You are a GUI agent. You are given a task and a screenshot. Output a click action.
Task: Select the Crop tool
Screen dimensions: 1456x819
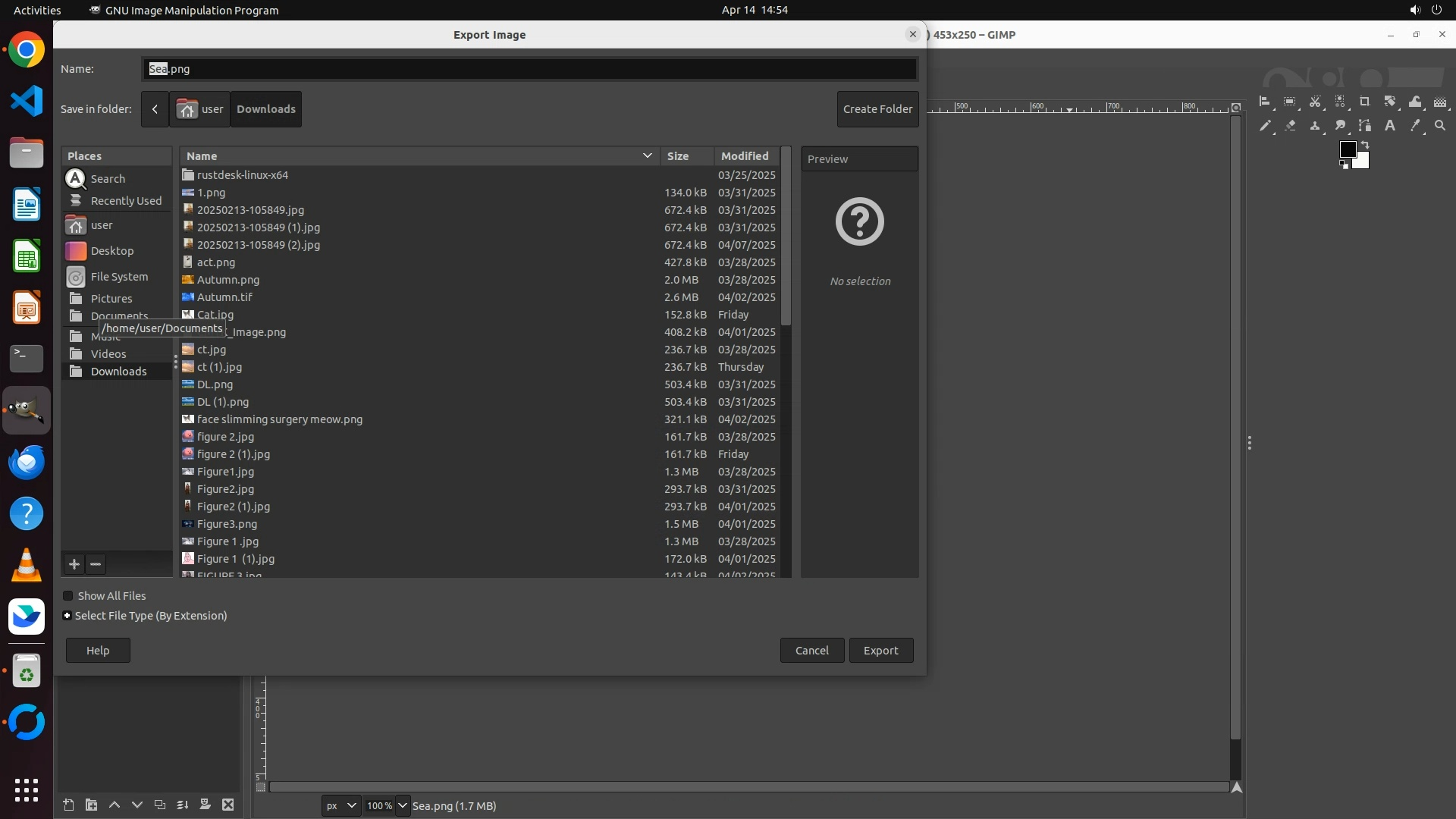point(1365,102)
